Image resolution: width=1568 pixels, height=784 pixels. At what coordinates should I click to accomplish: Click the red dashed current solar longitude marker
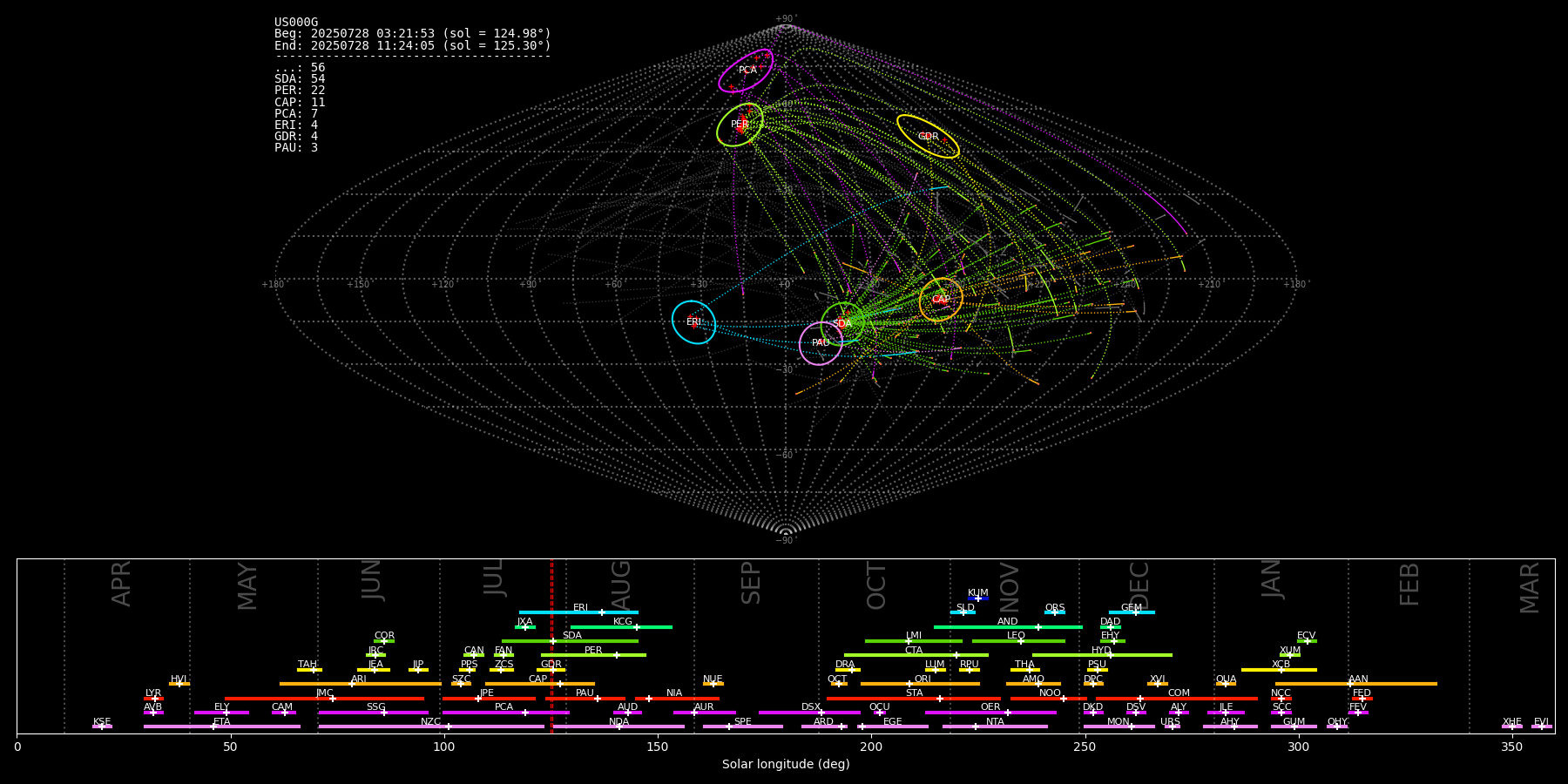coord(551,645)
